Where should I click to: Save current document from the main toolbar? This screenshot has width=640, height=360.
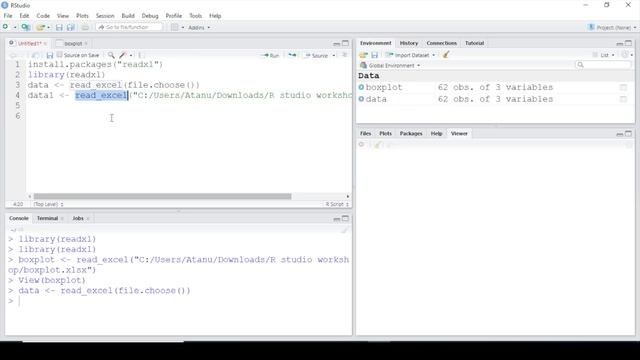59,27
